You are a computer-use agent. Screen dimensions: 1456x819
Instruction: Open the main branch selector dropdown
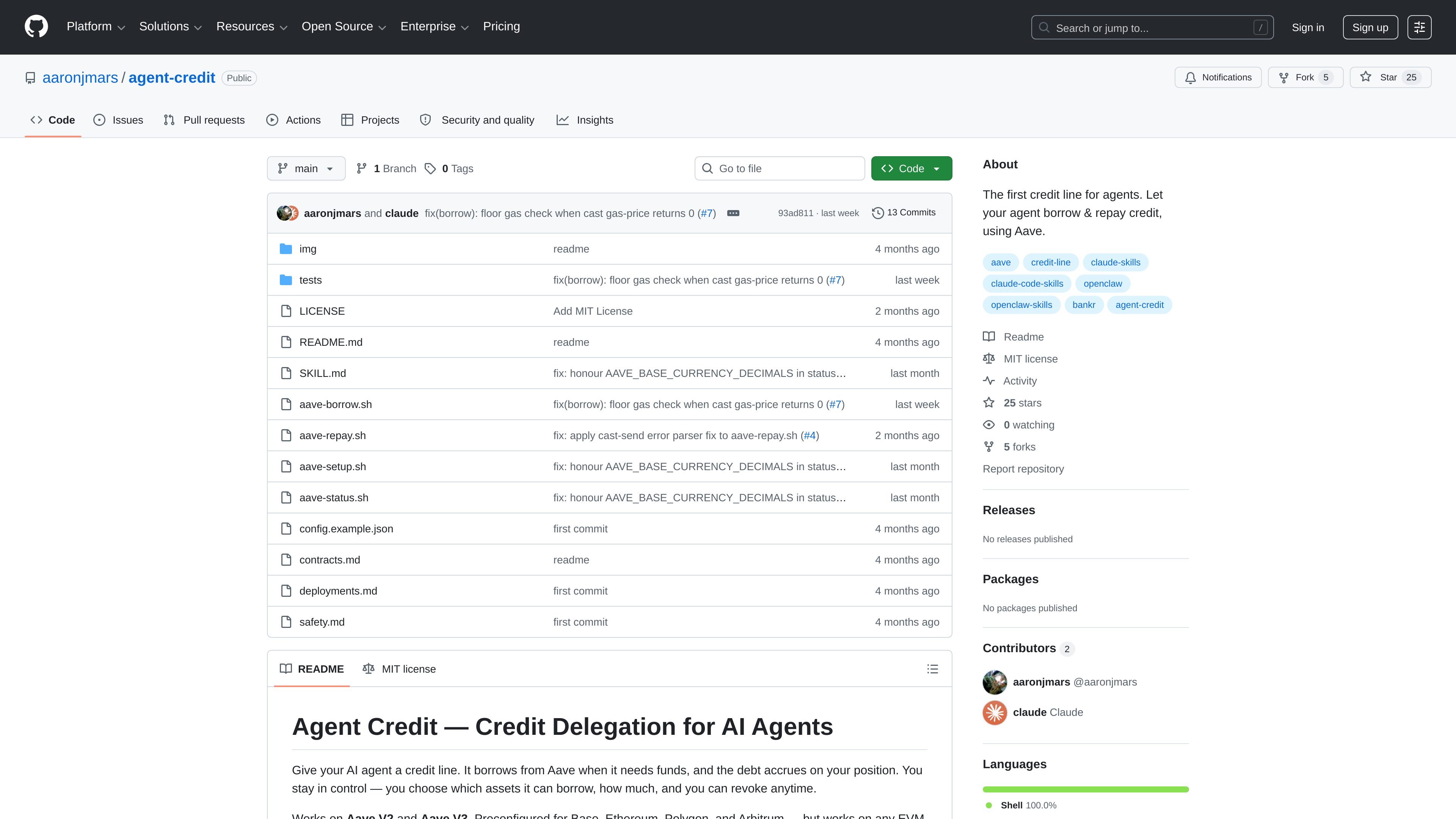coord(306,168)
